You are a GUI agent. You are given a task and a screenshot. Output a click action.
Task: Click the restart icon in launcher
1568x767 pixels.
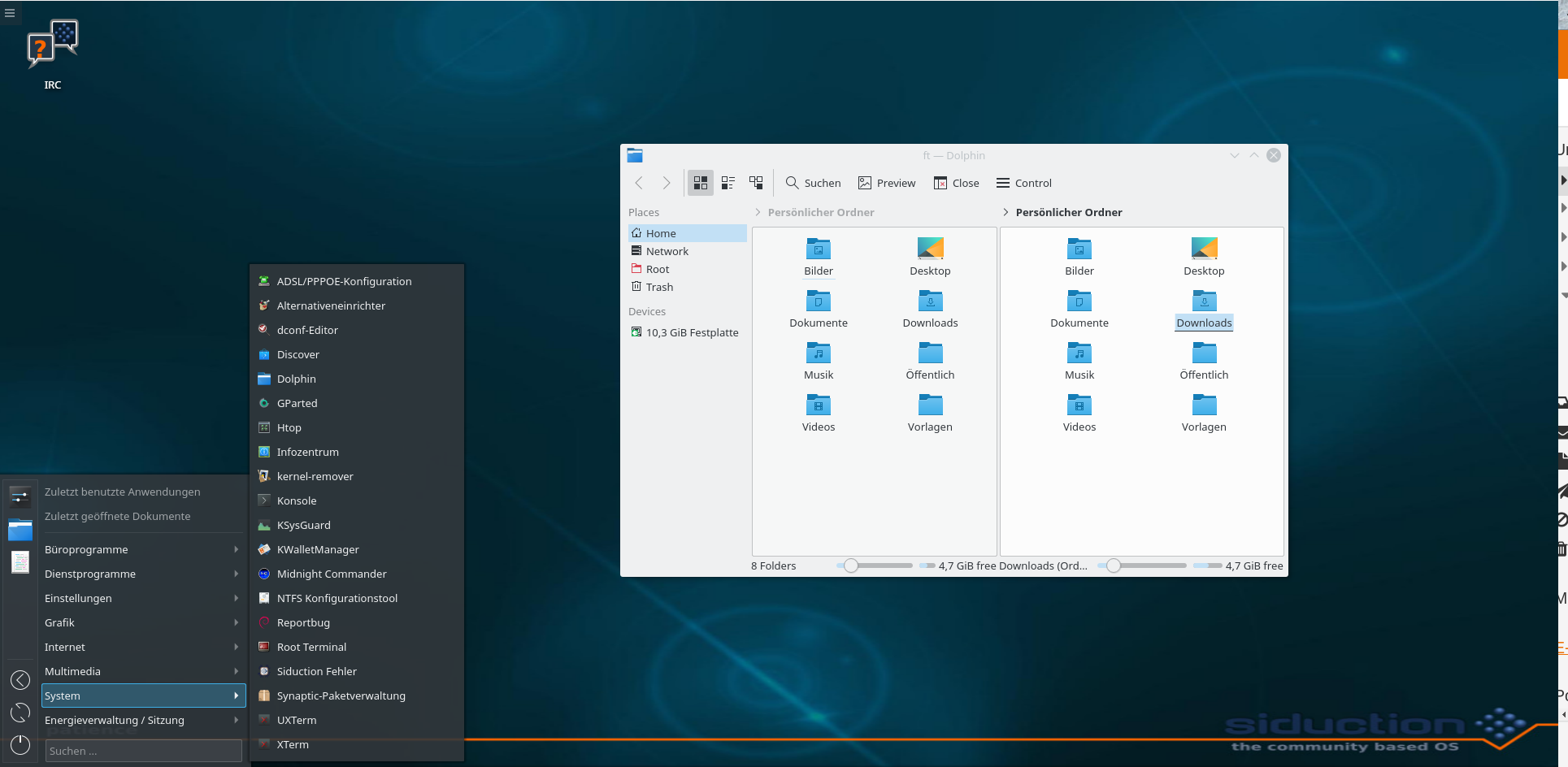click(x=20, y=713)
